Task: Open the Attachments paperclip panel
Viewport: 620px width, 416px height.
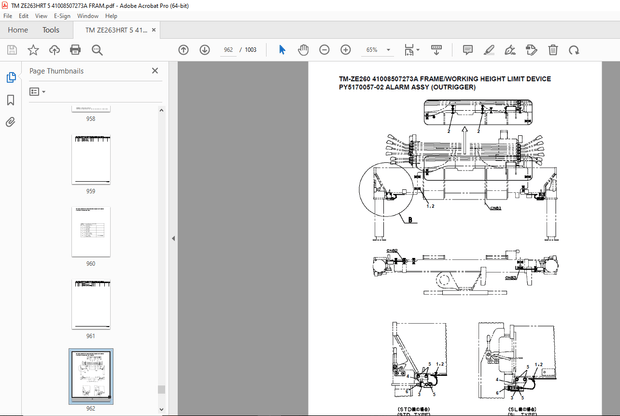Action: click(11, 122)
